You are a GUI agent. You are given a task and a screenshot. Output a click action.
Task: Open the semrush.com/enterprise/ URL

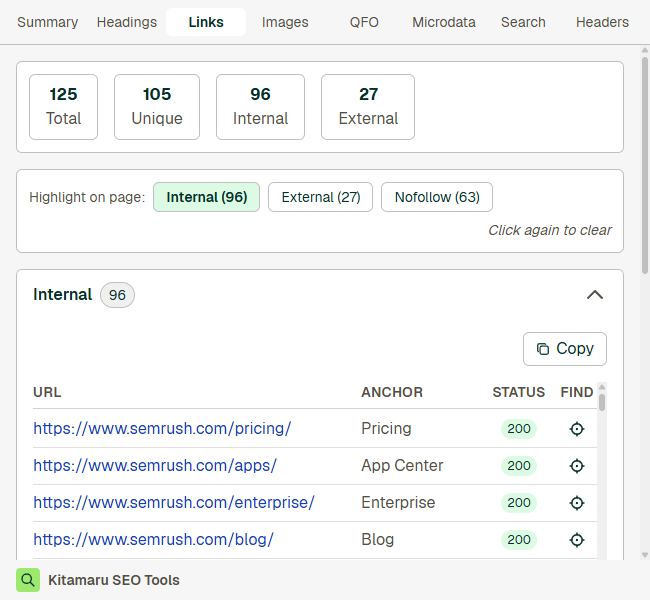tap(174, 502)
